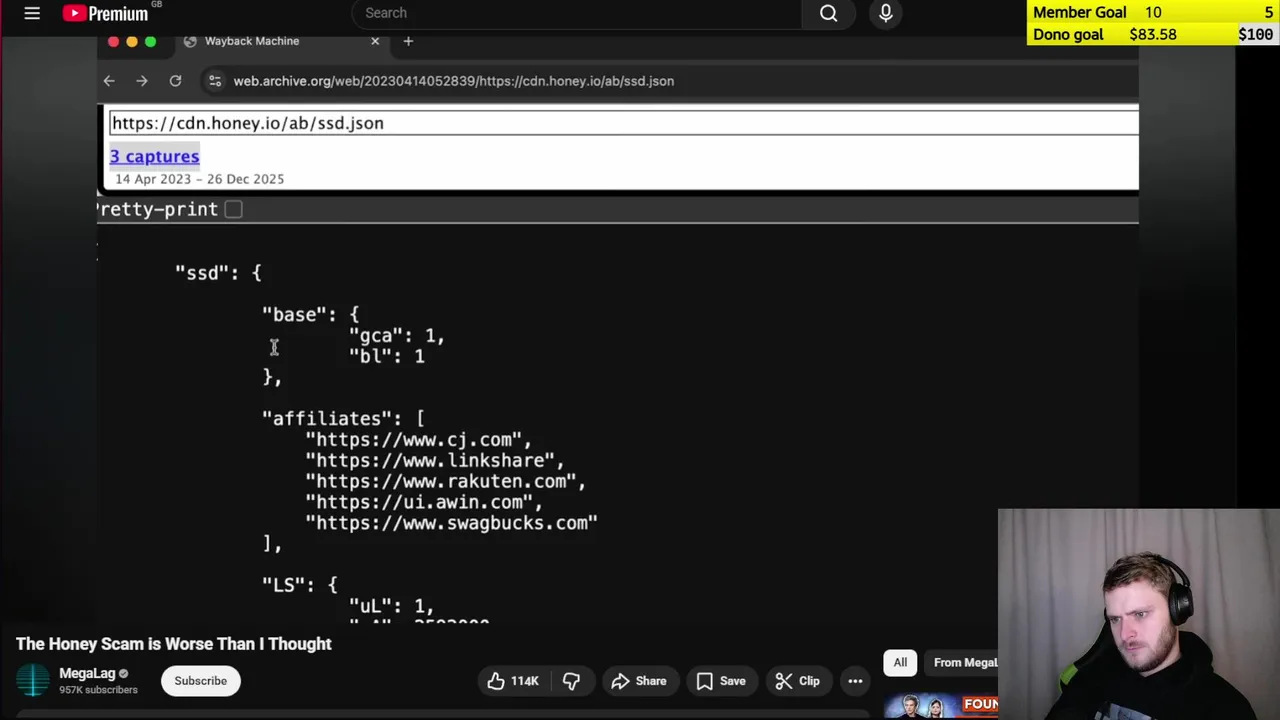
Task: Create a Clip of the video
Action: point(798,681)
